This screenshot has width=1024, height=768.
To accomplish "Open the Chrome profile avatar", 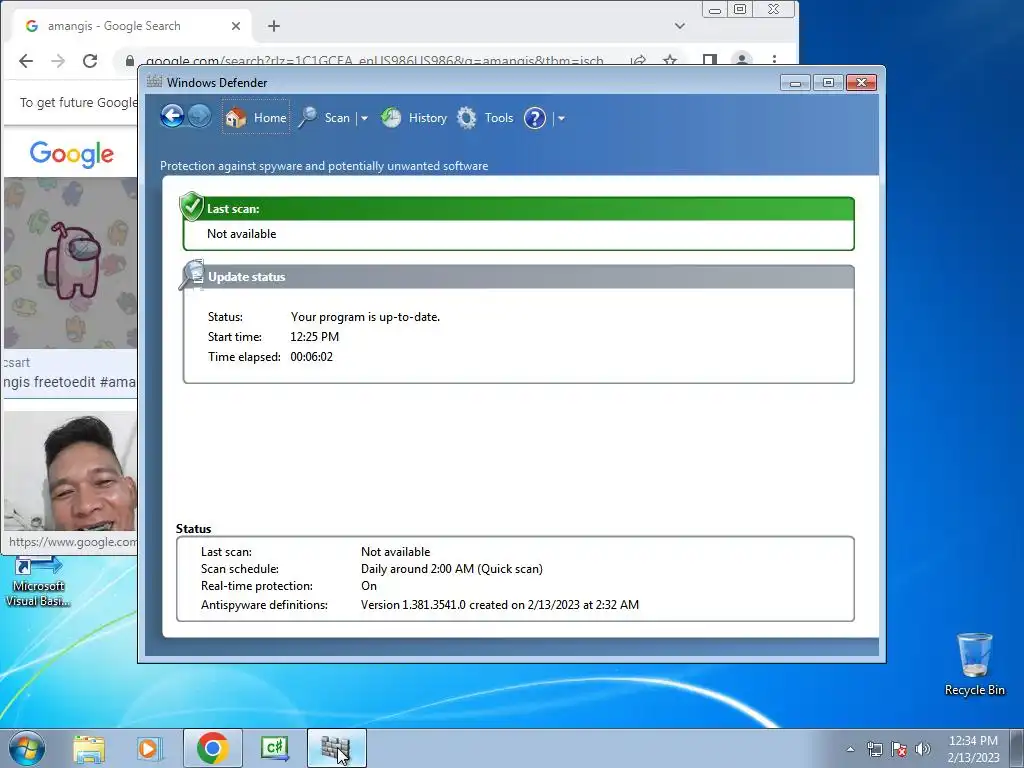I will (x=742, y=60).
